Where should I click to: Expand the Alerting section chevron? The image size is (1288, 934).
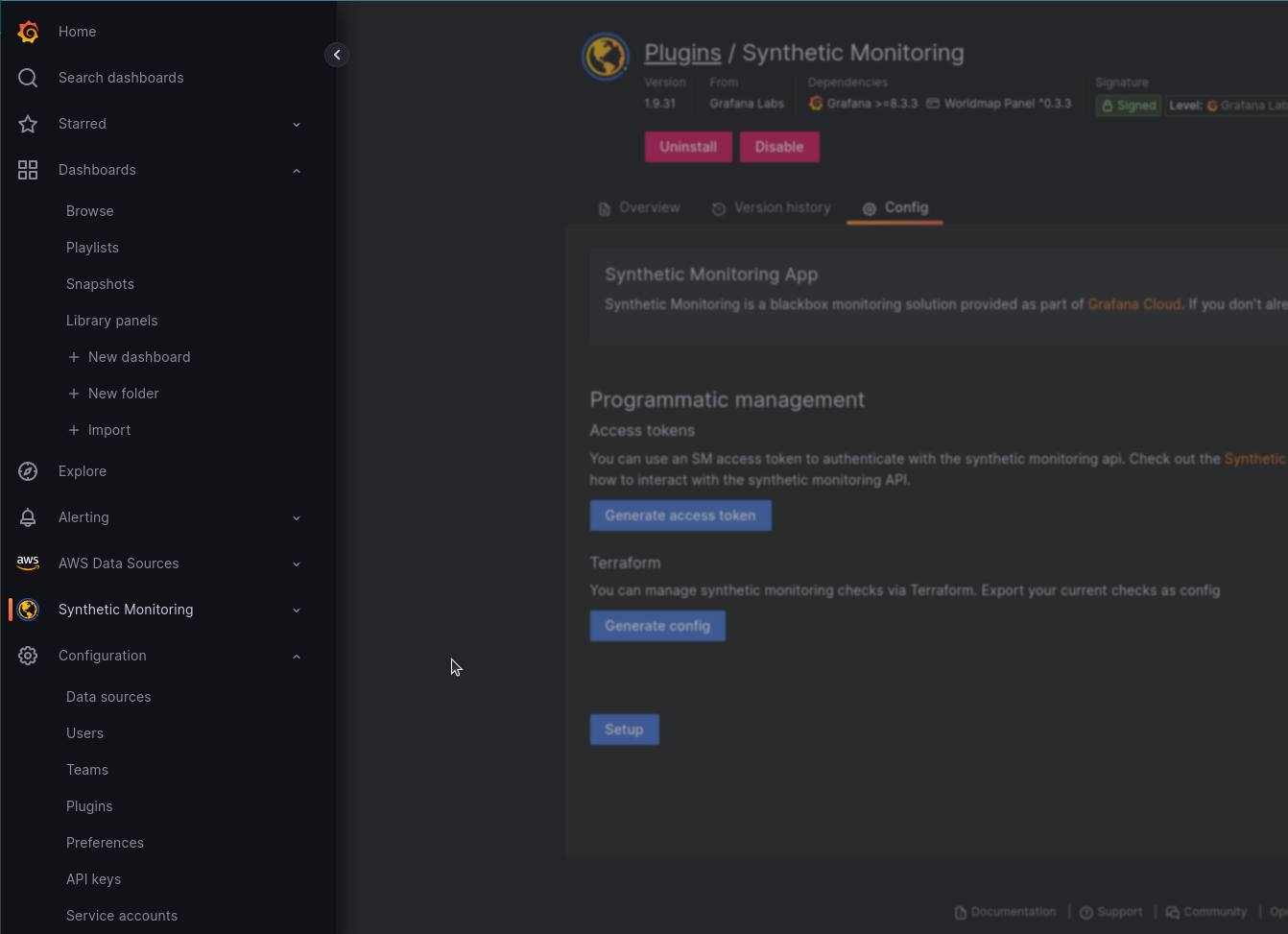(297, 517)
